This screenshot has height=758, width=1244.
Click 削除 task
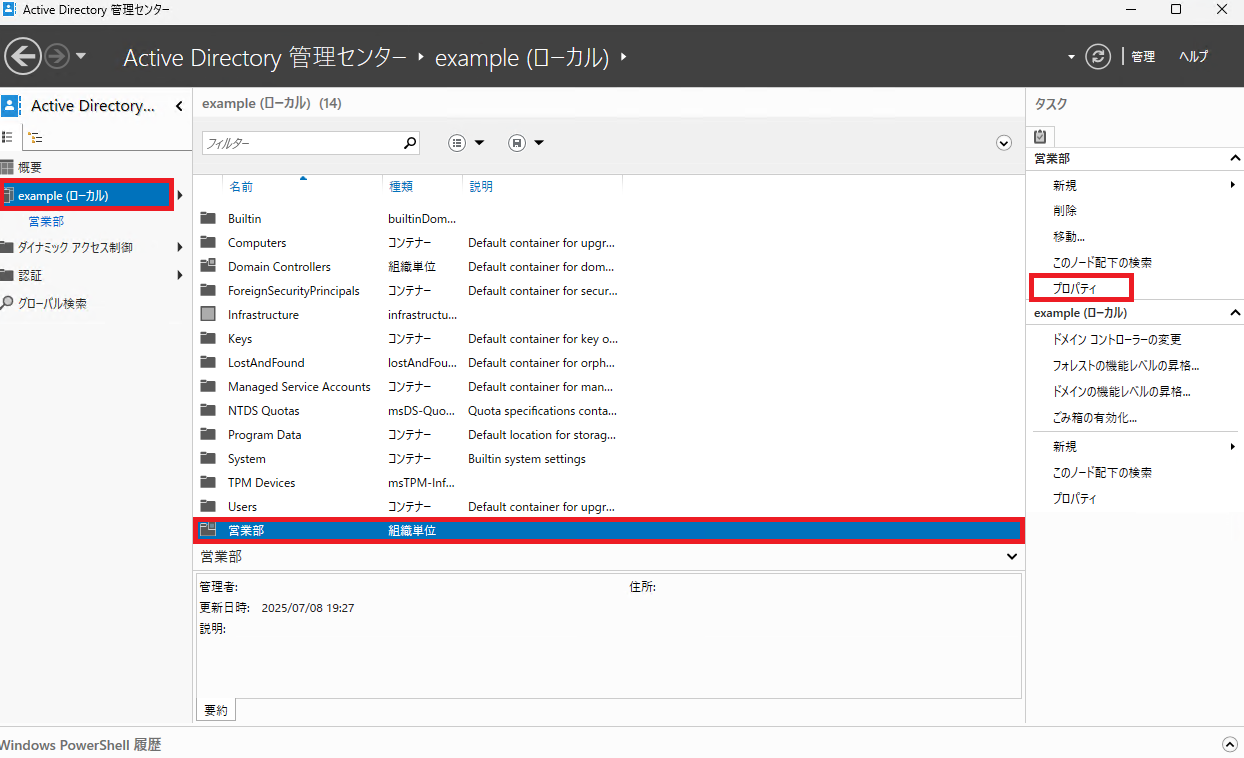(1065, 211)
